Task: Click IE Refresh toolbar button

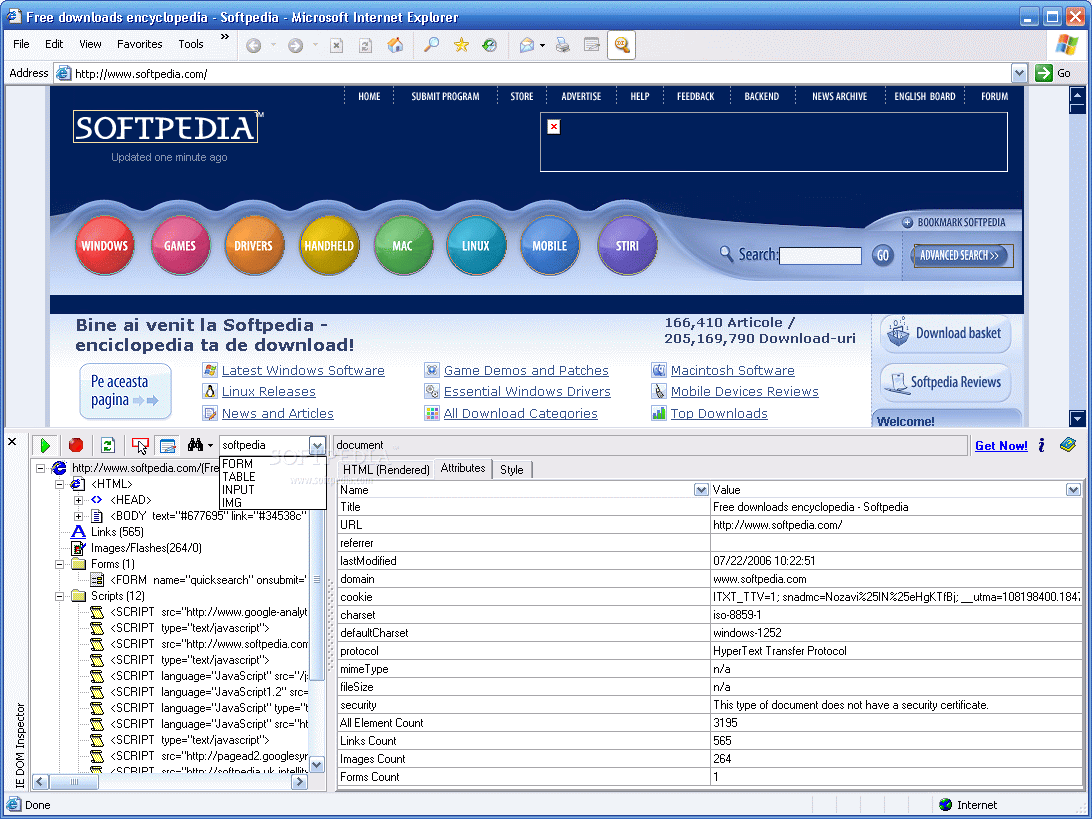Action: [x=365, y=45]
